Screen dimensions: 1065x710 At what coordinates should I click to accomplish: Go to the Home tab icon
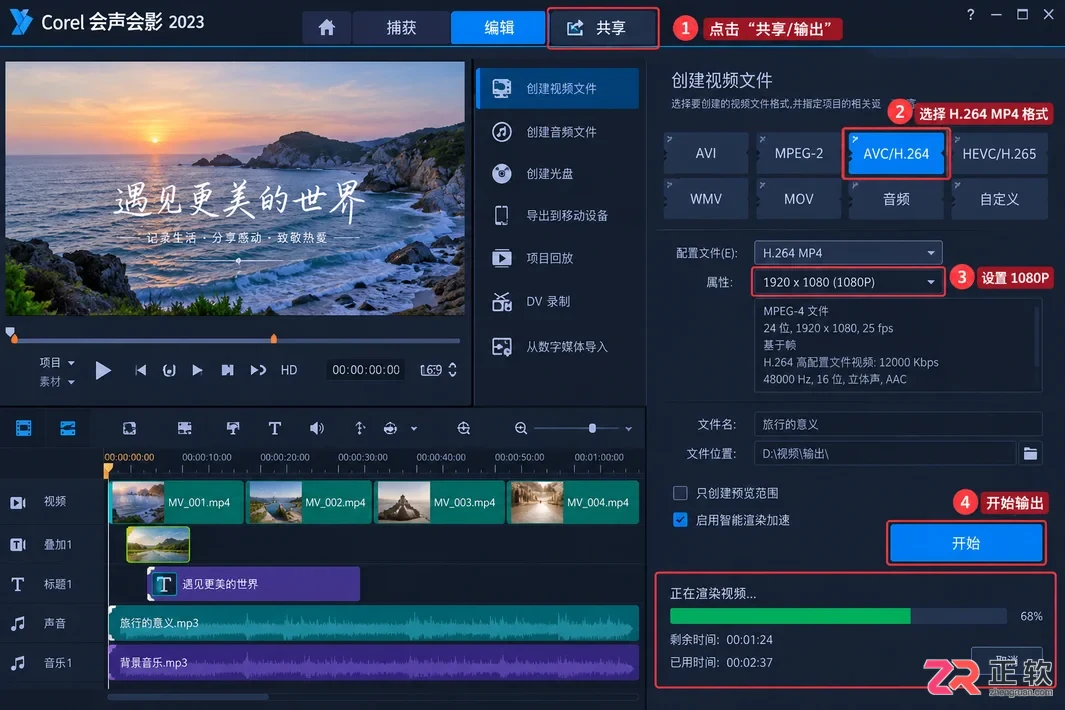(327, 27)
